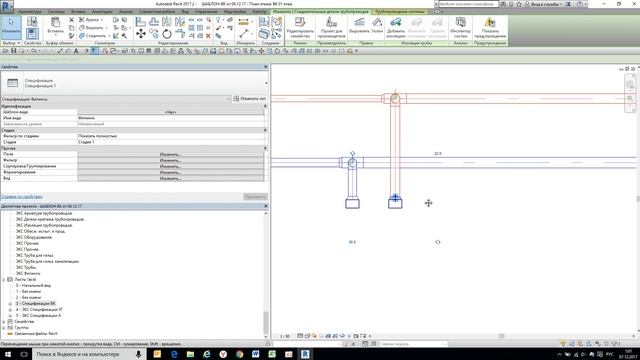Click Изменить button for Фильтр row
Screen dimensions: 640x360
pyautogui.click(x=170, y=160)
